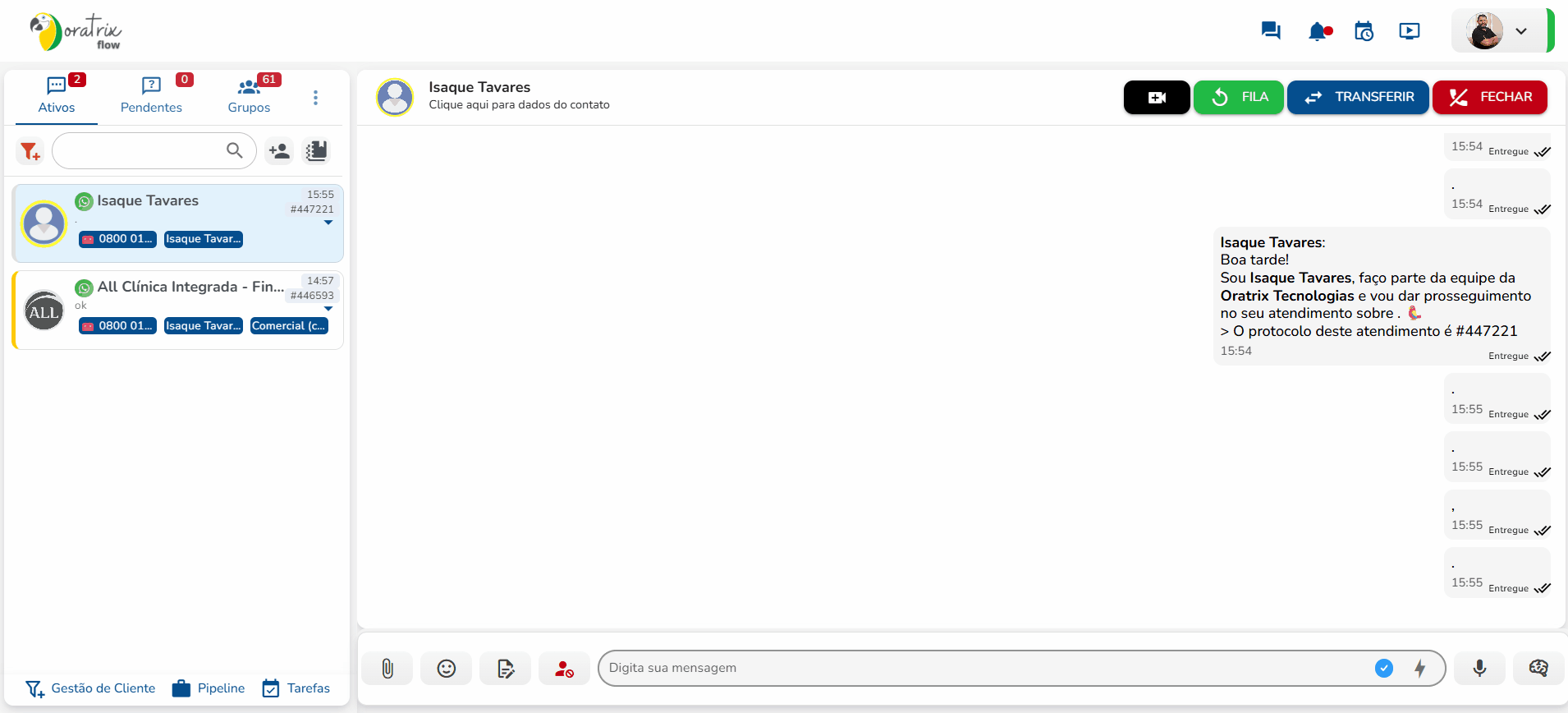Screen dimensions: 1568x713
Task: Expand options arrow on Isaque Tavares chat
Action: coord(328,223)
